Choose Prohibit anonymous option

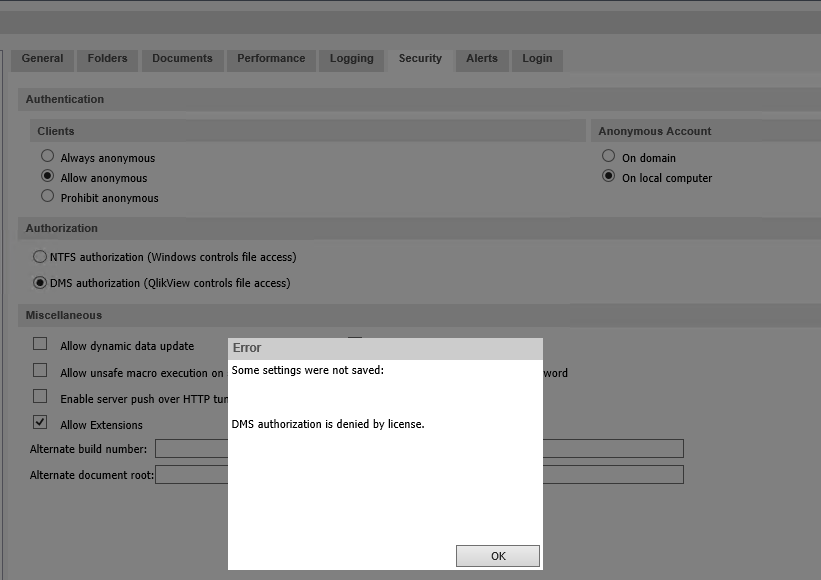48,196
